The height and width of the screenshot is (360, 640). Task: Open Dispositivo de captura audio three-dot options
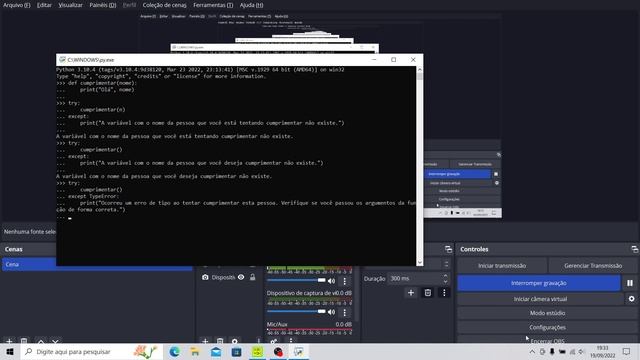click(344, 312)
